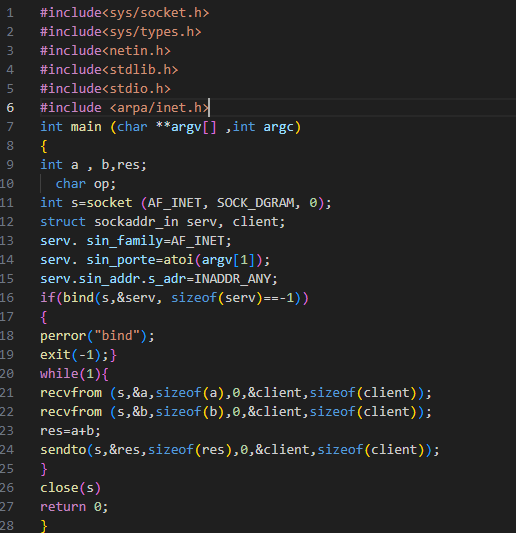This screenshot has width=516, height=533.
Task: Click the 'main' function name
Action: click(x=86, y=127)
